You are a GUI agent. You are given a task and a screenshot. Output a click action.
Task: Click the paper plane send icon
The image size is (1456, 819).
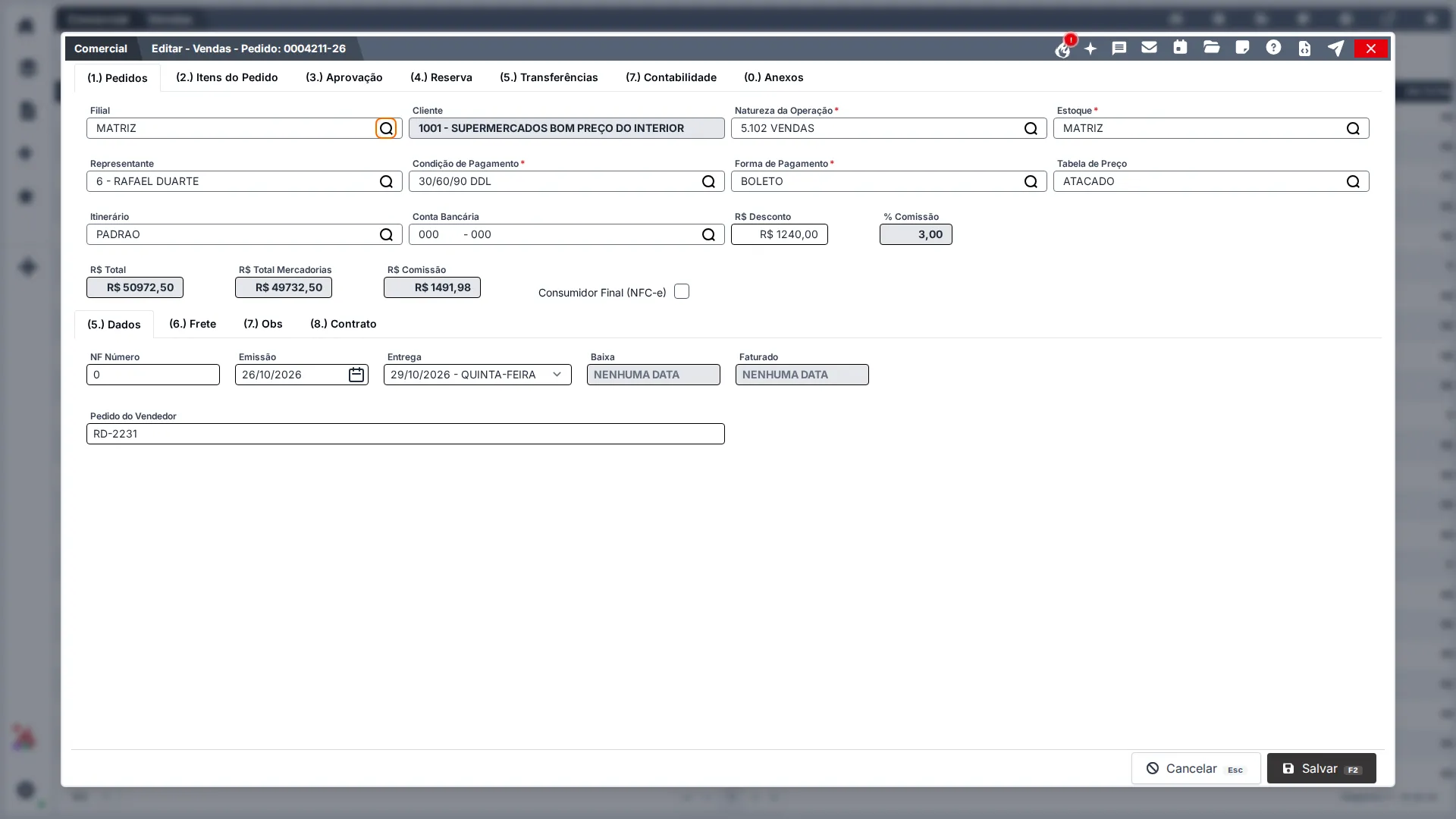click(1335, 49)
